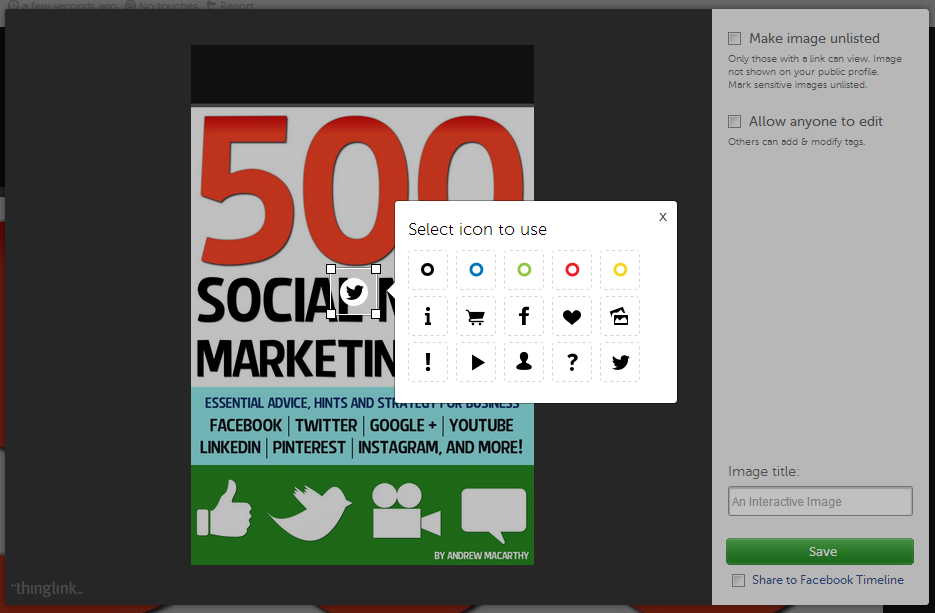Choose the person silhouette icon
This screenshot has height=613, width=935.
[x=524, y=362]
